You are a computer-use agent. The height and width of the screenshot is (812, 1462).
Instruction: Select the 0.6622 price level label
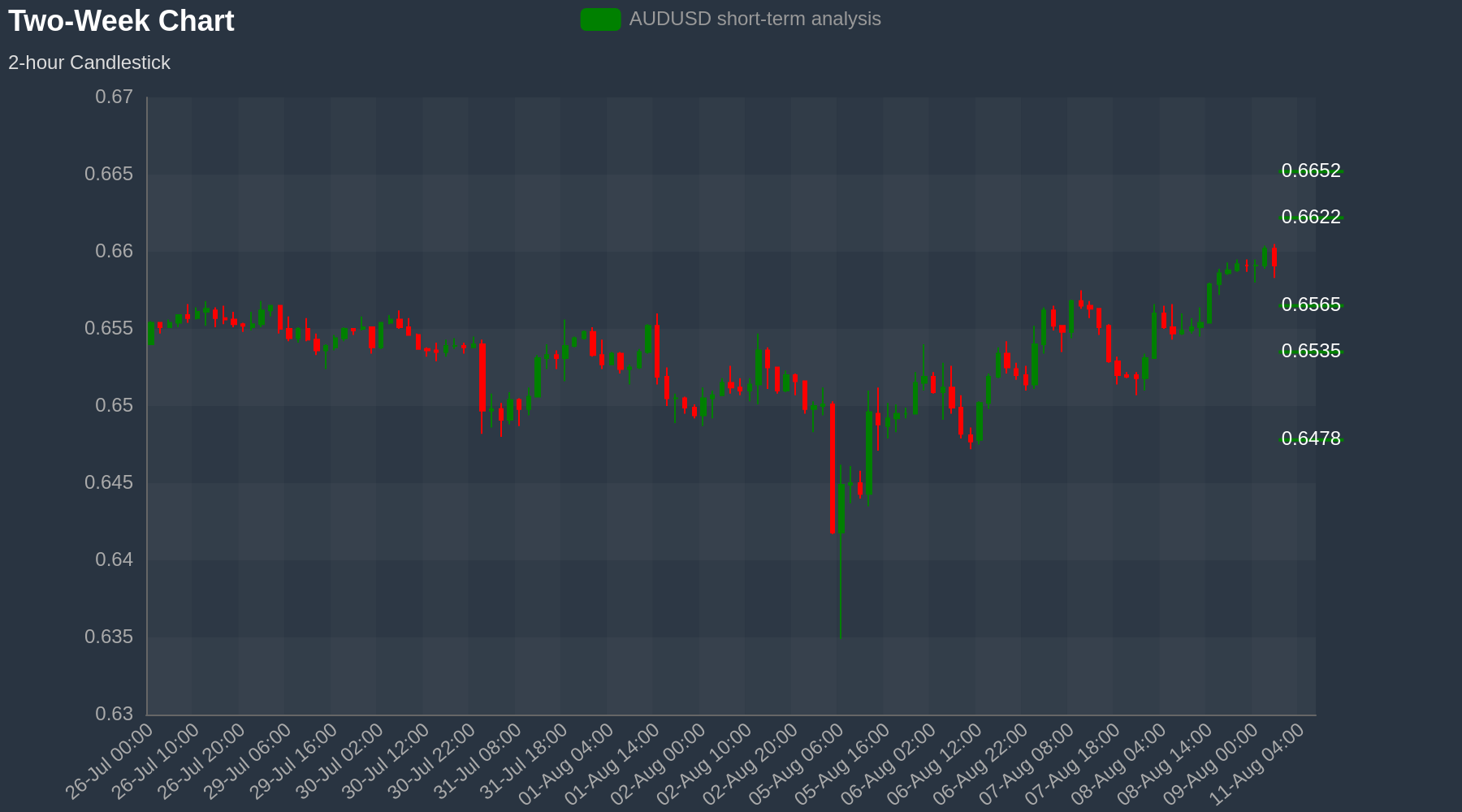pos(1311,217)
